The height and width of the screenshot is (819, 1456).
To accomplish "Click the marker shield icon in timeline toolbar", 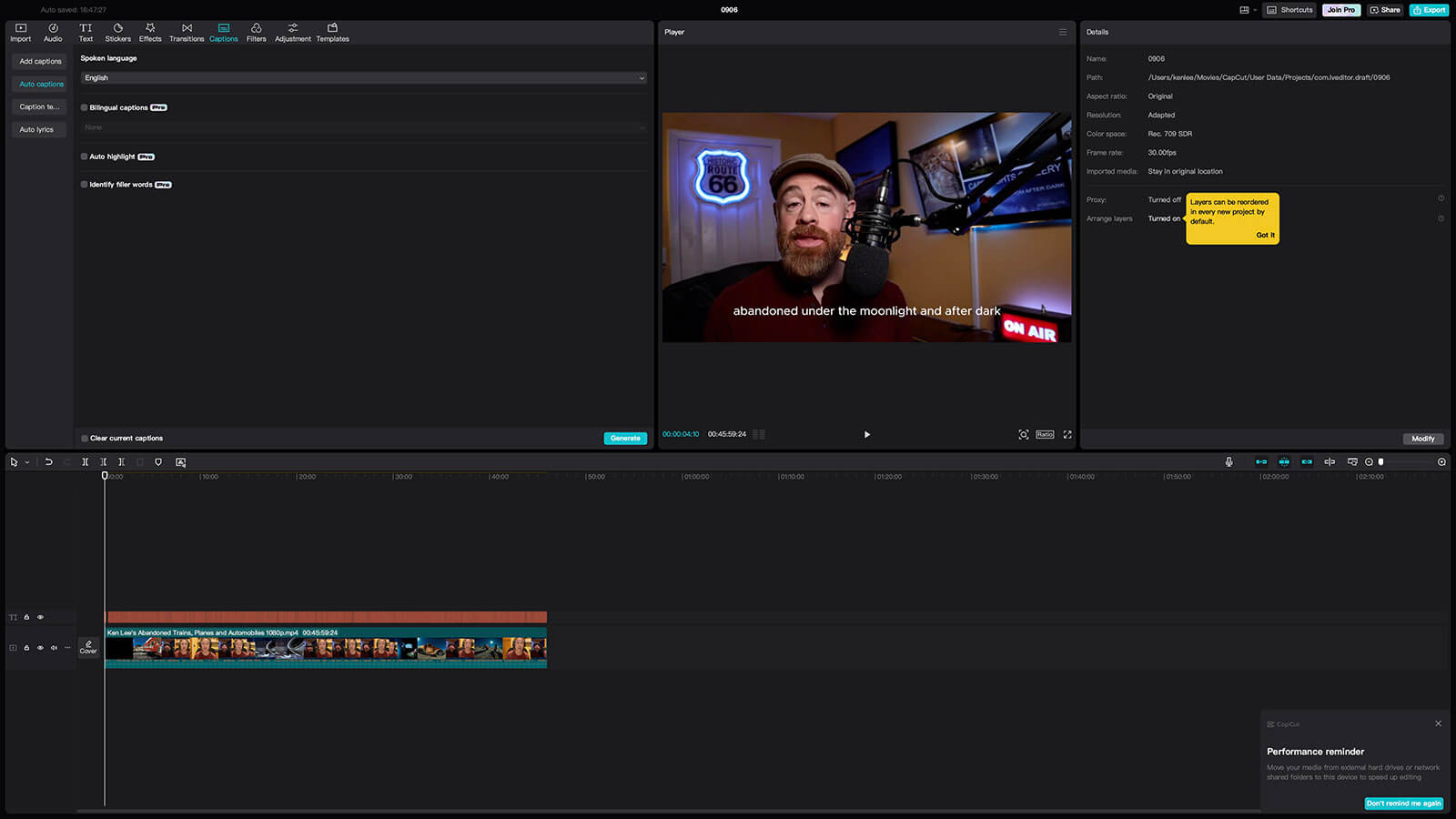I will (x=158, y=462).
